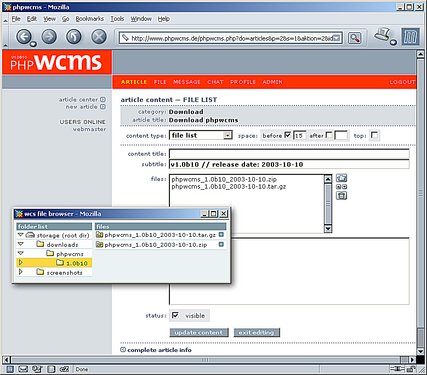
Task: Click the Print icon in the toolbar
Action: [x=383, y=35]
